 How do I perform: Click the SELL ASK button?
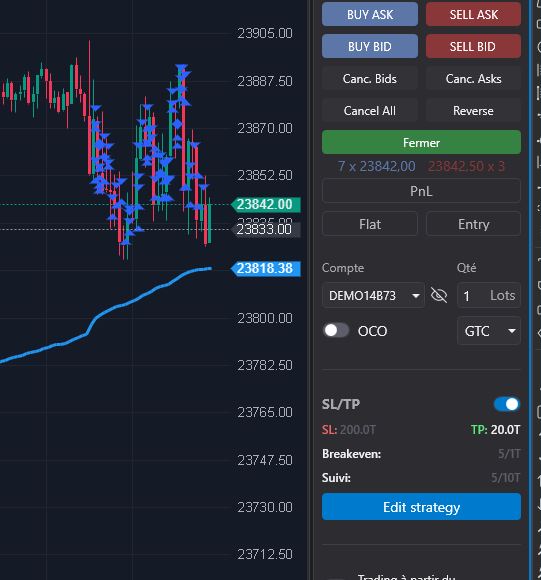click(x=473, y=14)
